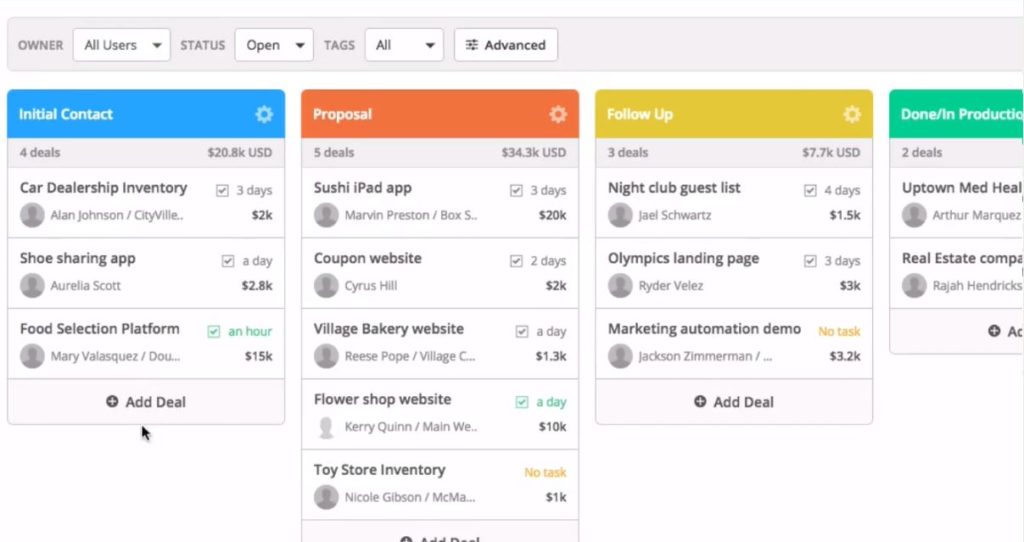The height and width of the screenshot is (542, 1024).
Task: Toggle green task checkbox on Food Selection Platform
Action: pos(214,331)
